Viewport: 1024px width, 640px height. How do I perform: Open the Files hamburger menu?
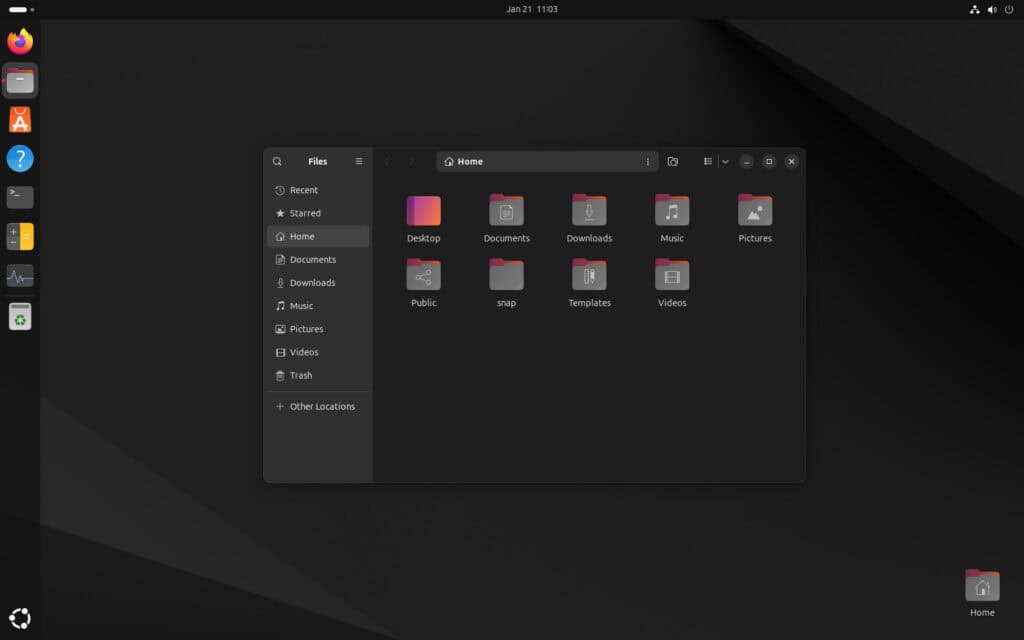[x=358, y=161]
